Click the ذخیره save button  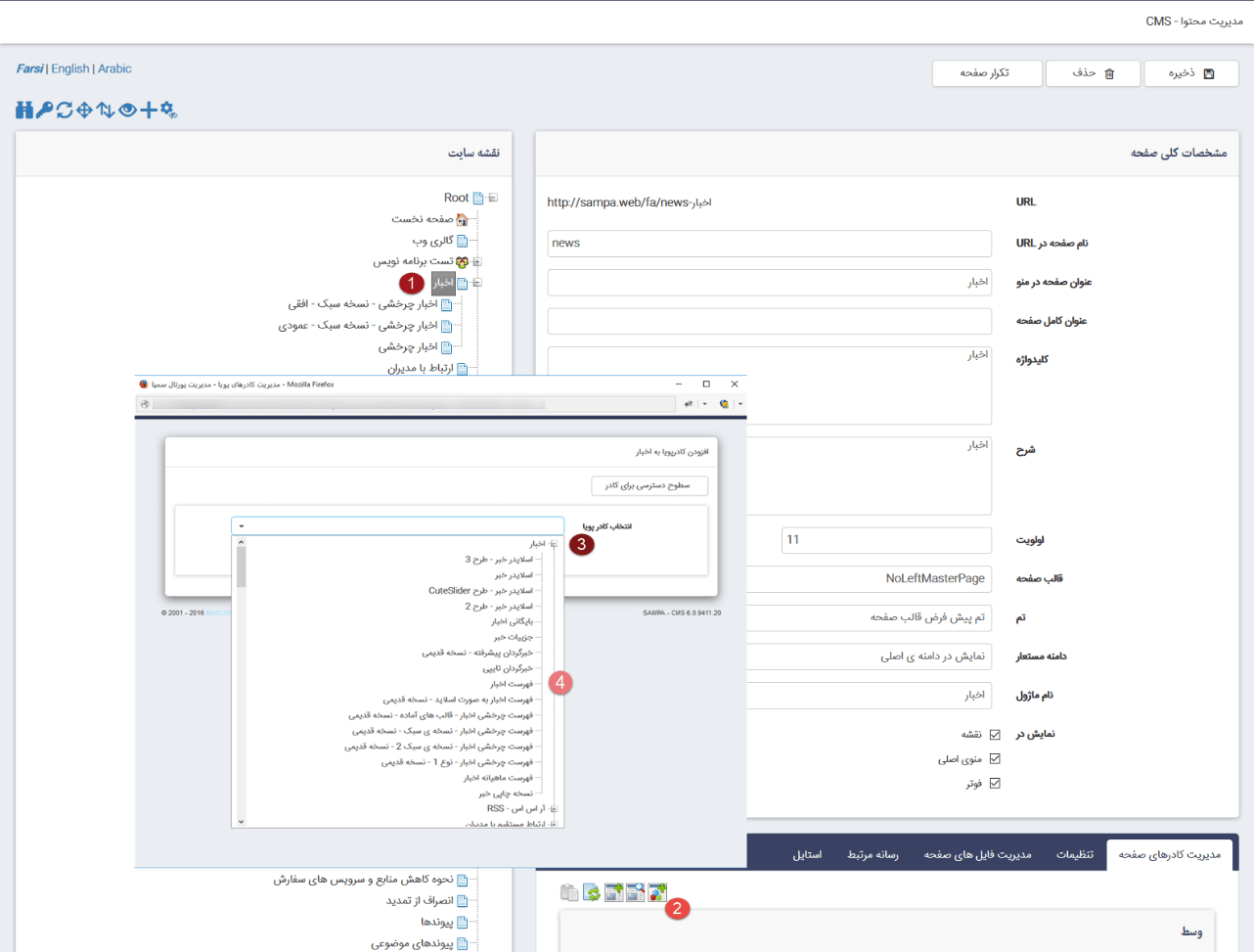[1190, 73]
